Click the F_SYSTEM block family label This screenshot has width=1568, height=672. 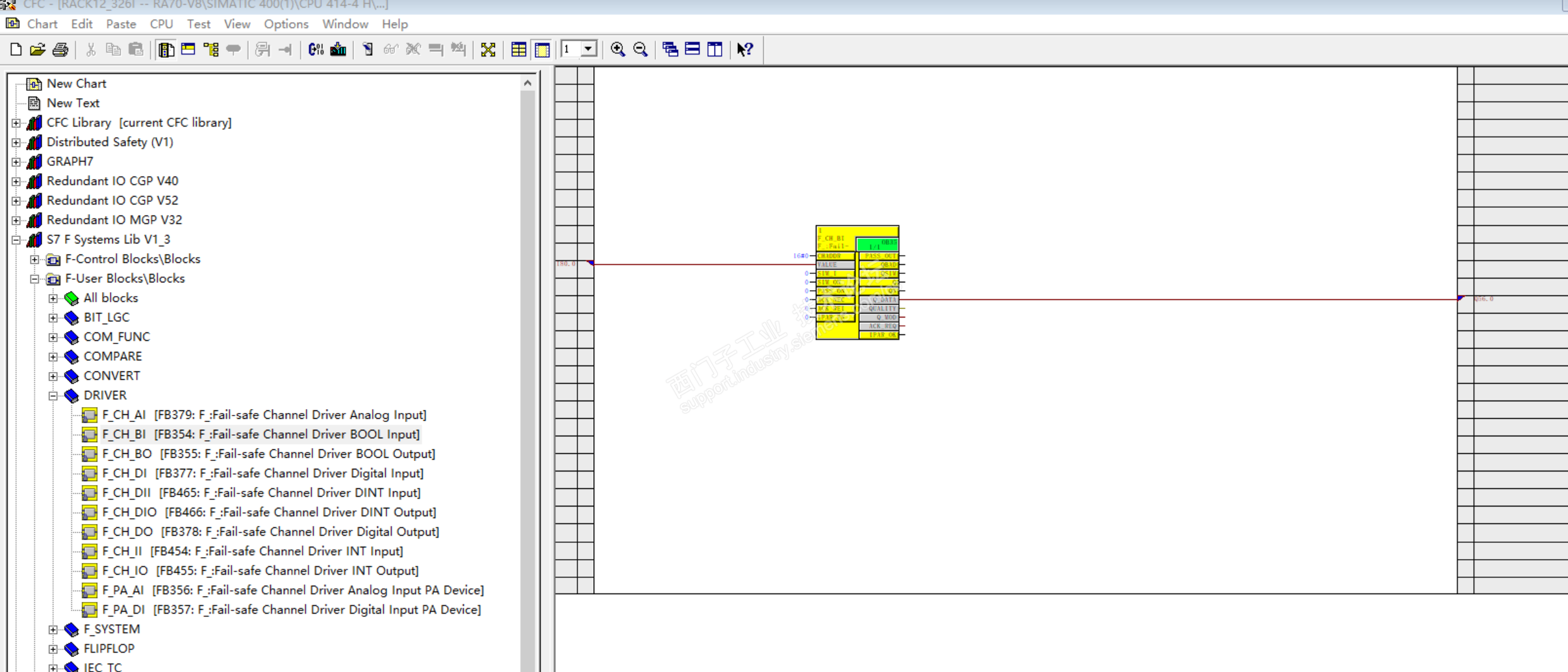[x=112, y=629]
